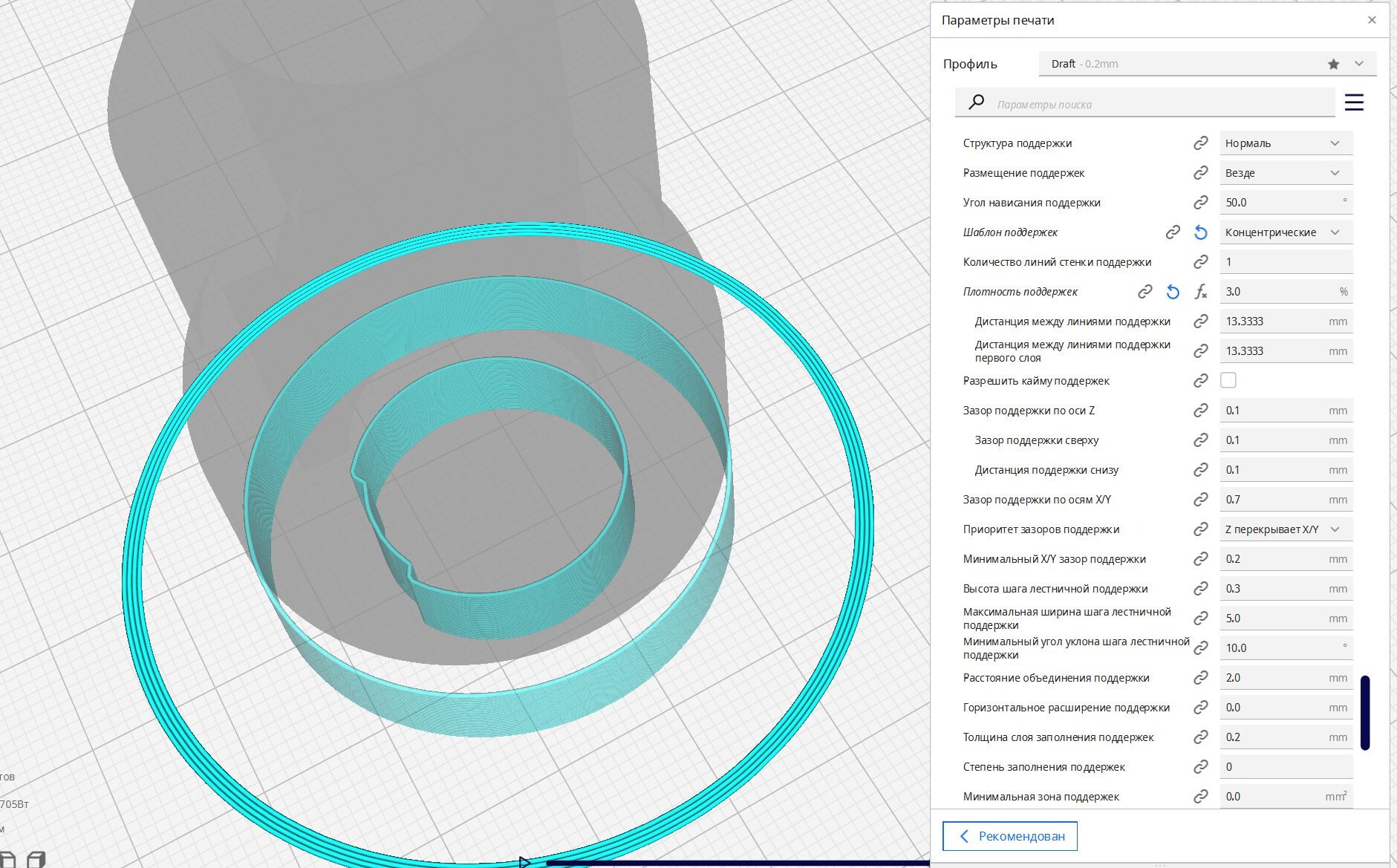The image size is (1397, 868).
Task: Expand the 'Размещение поддержек' dropdown
Action: [1285, 173]
